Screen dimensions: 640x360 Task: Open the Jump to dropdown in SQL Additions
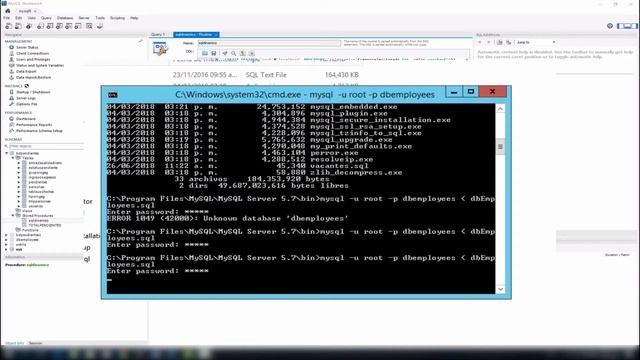tap(536, 42)
